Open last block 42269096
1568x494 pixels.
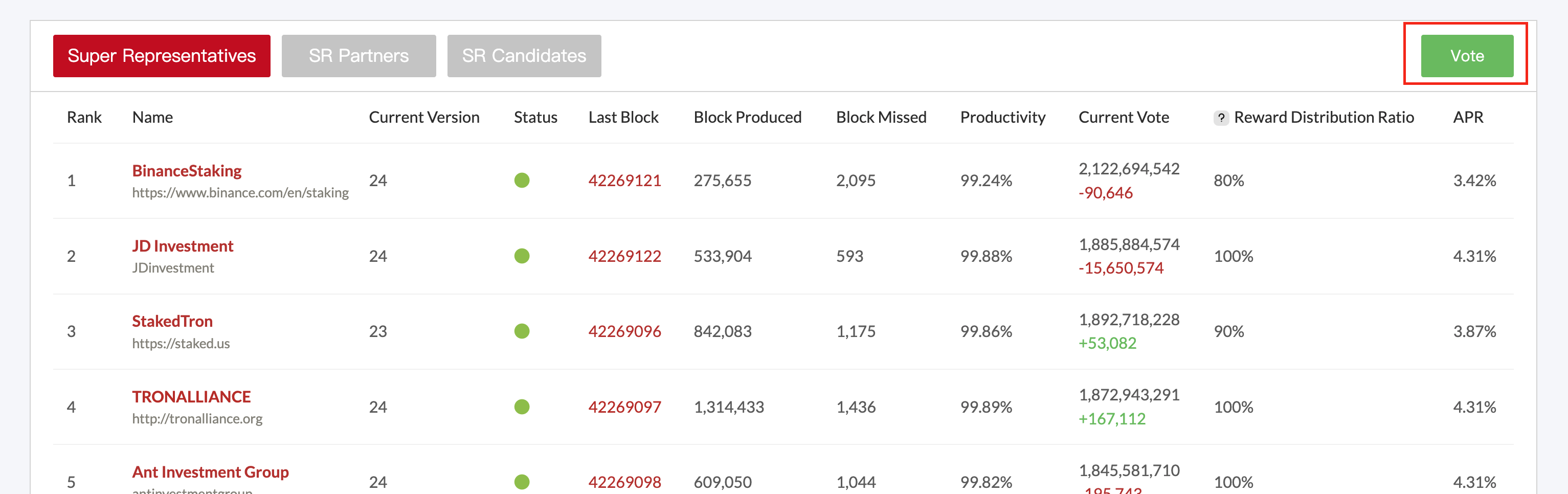[624, 331]
